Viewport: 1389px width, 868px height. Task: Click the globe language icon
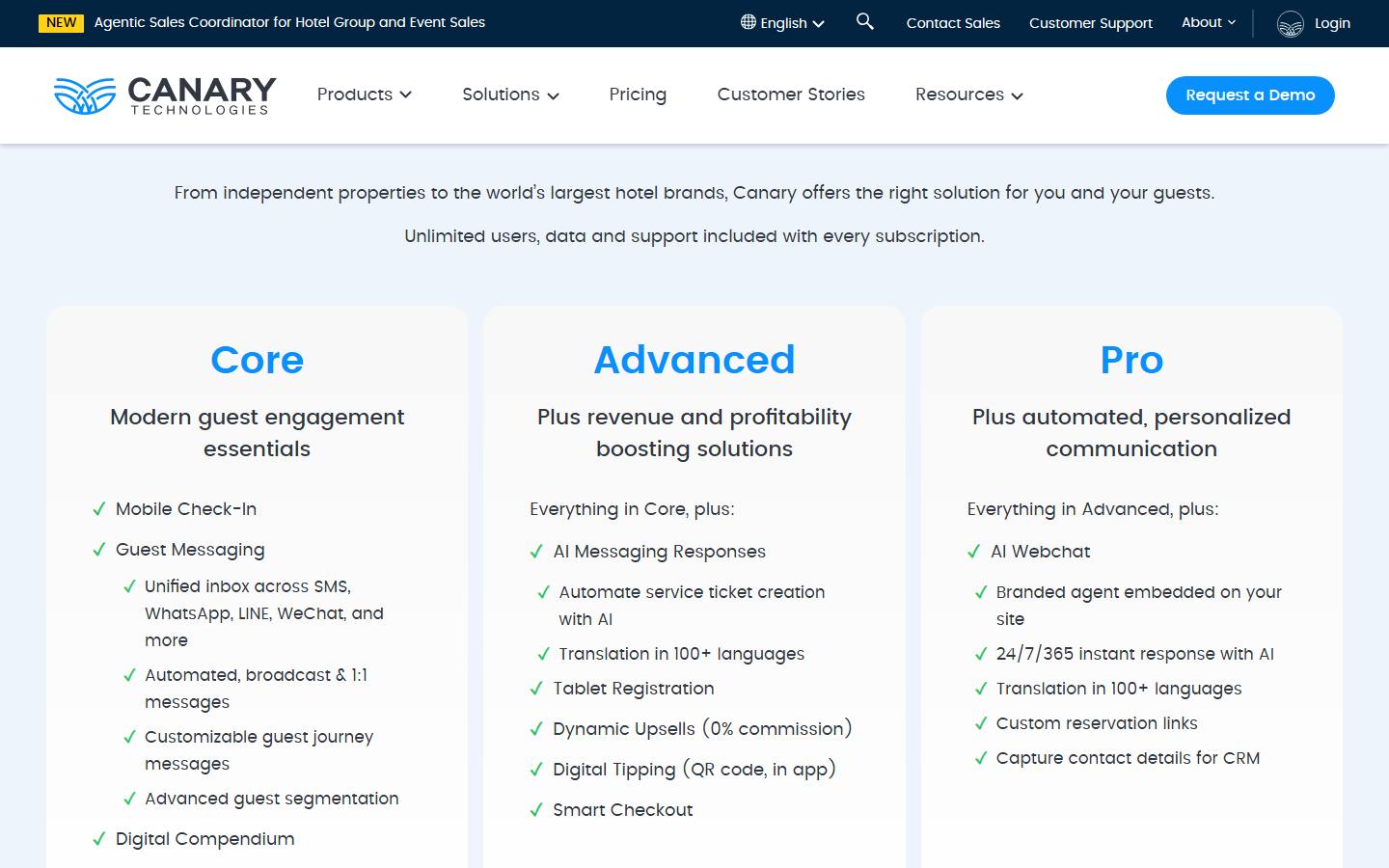click(x=749, y=22)
